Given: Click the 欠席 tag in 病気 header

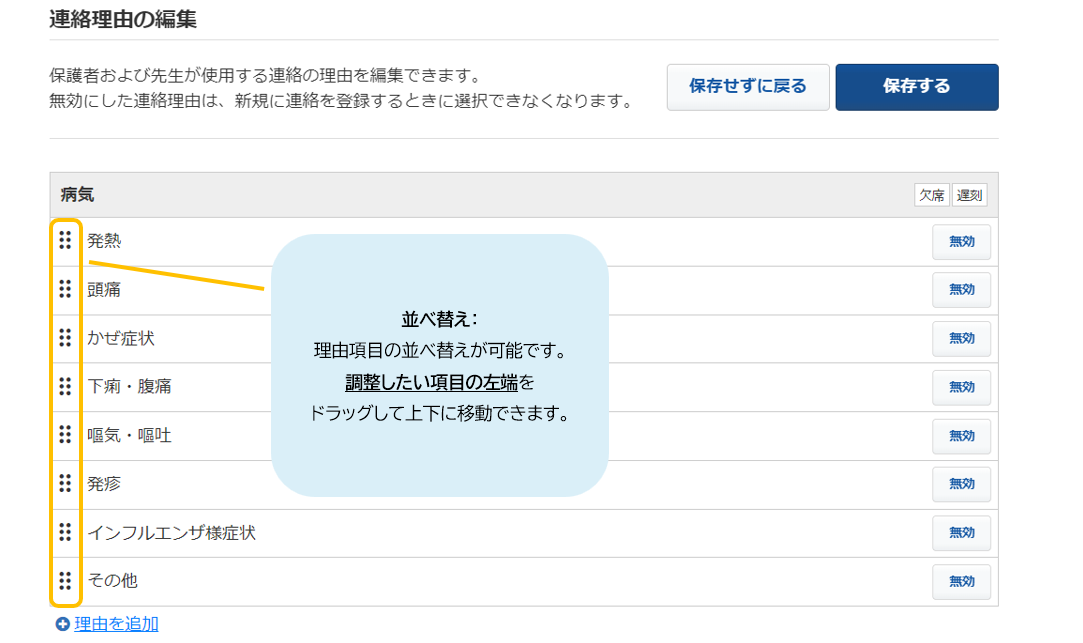Looking at the screenshot, I should [932, 195].
